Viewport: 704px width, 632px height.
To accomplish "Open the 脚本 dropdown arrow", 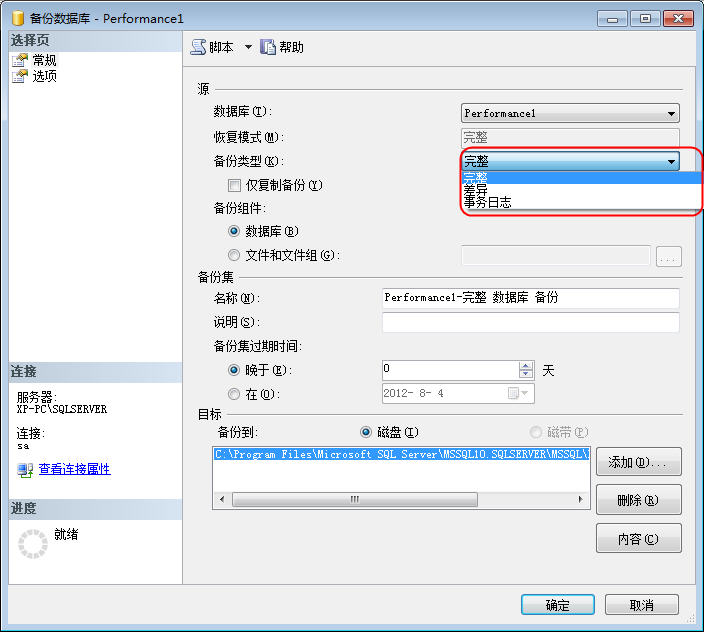I will [248, 47].
